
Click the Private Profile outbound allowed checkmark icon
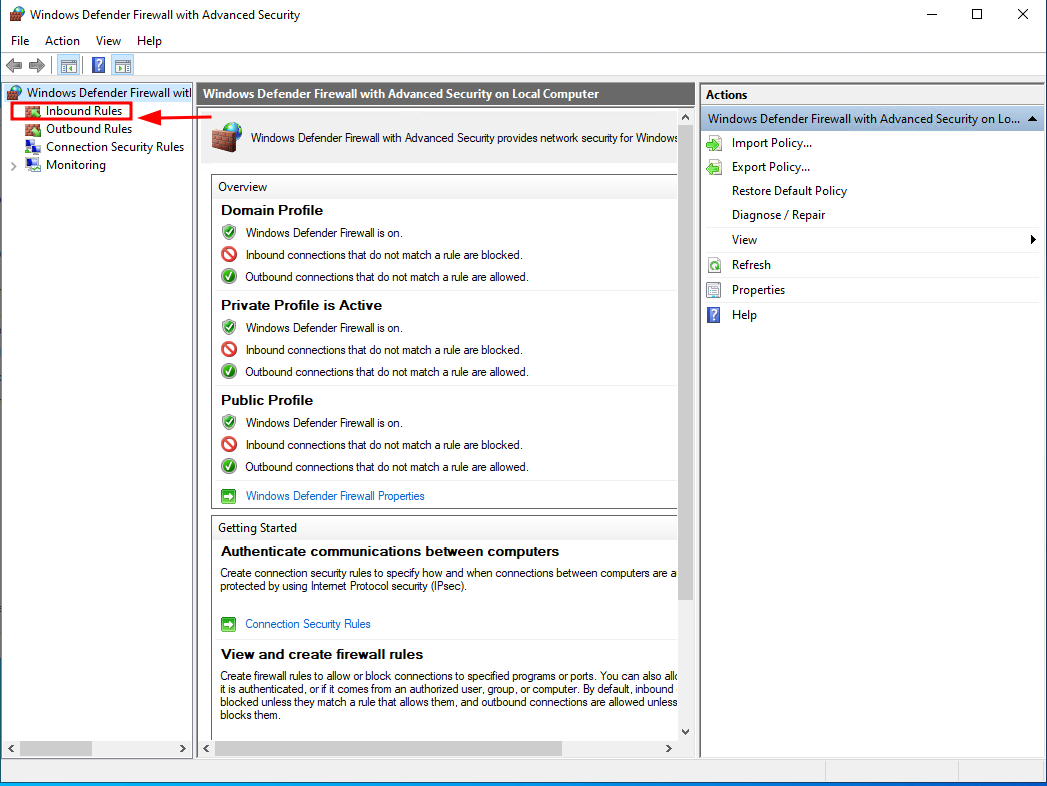[229, 371]
